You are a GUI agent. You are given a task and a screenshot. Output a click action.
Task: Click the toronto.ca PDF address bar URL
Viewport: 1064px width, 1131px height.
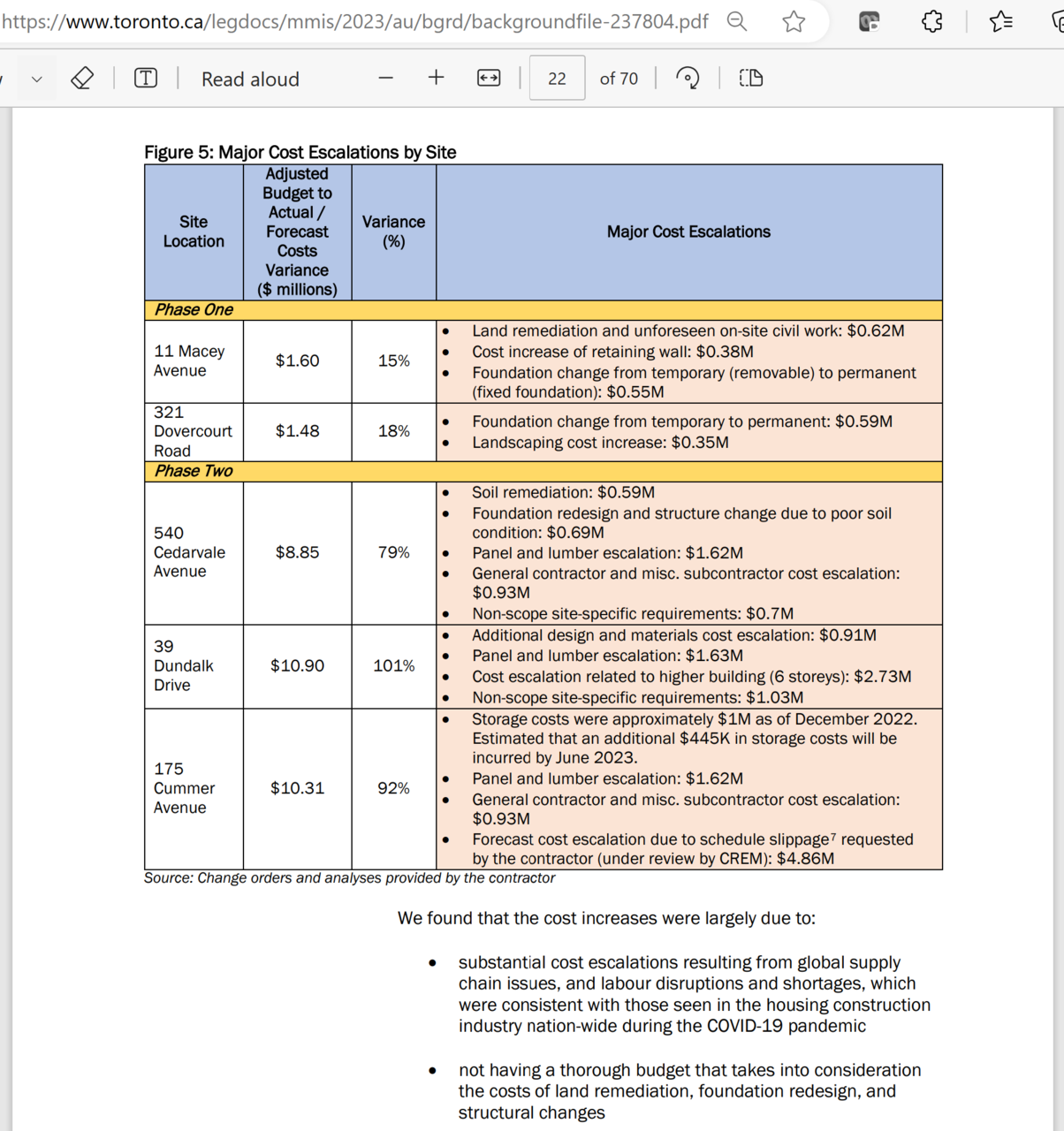[x=354, y=21]
